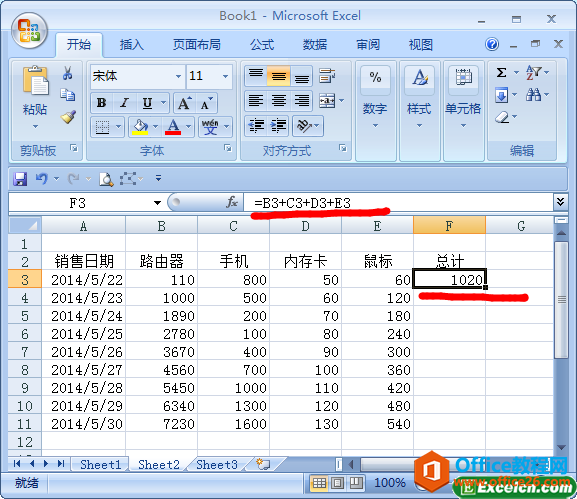577x499 pixels.
Task: Click the AutoSum sigma icon
Action: tap(502, 72)
